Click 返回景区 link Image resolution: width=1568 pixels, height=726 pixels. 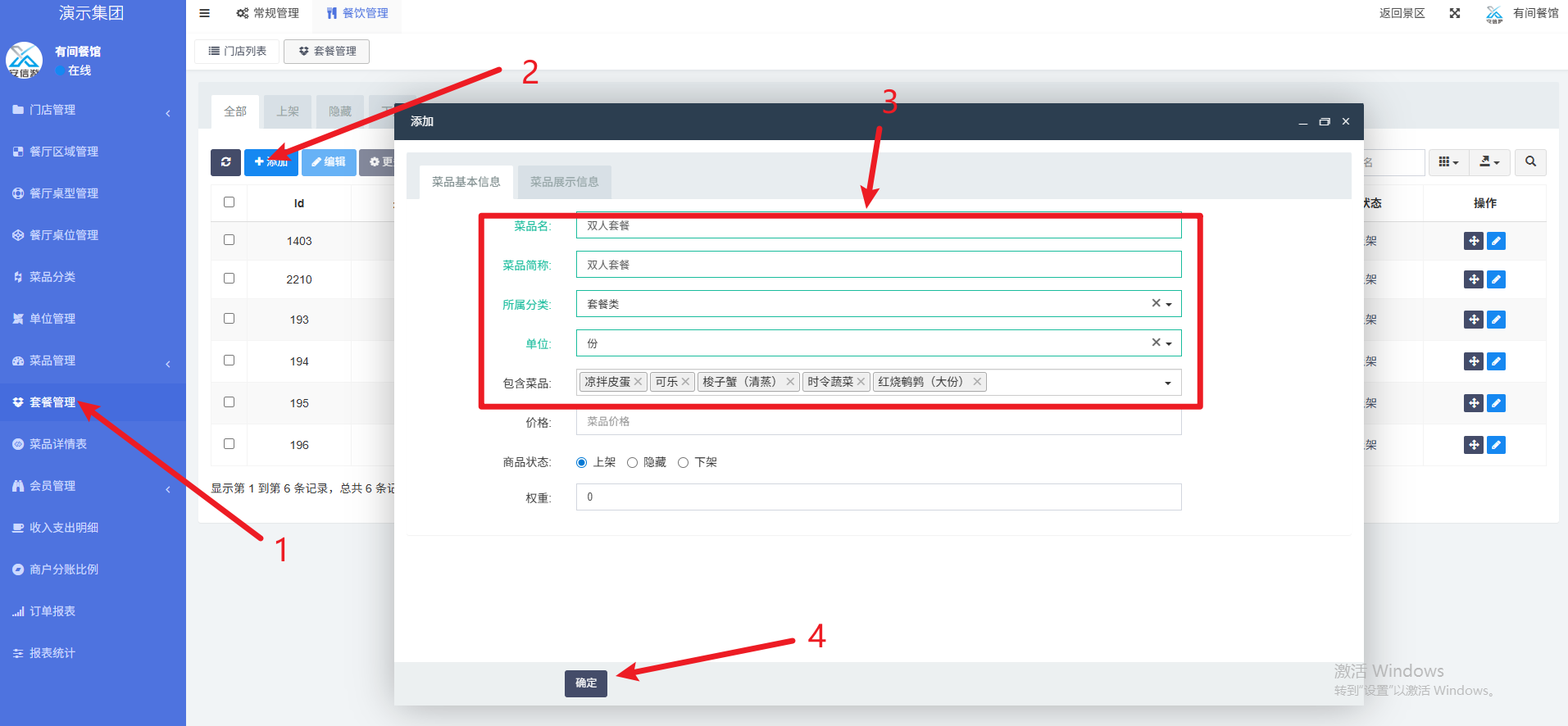(1402, 13)
